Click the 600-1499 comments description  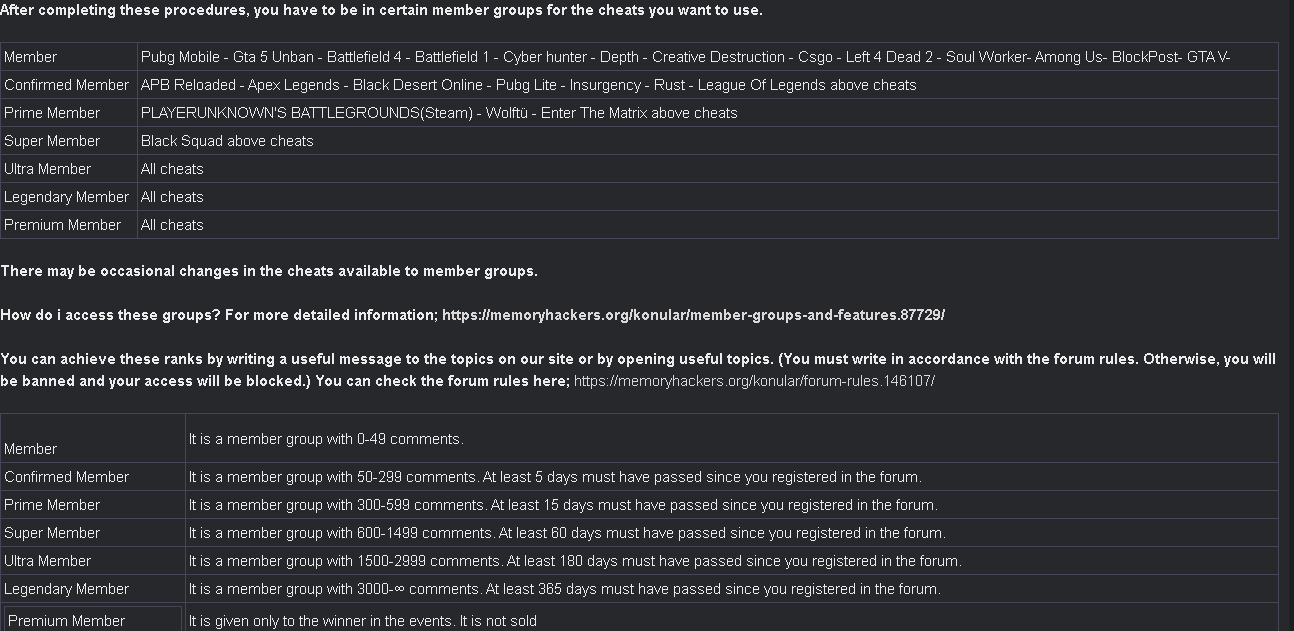pos(567,533)
